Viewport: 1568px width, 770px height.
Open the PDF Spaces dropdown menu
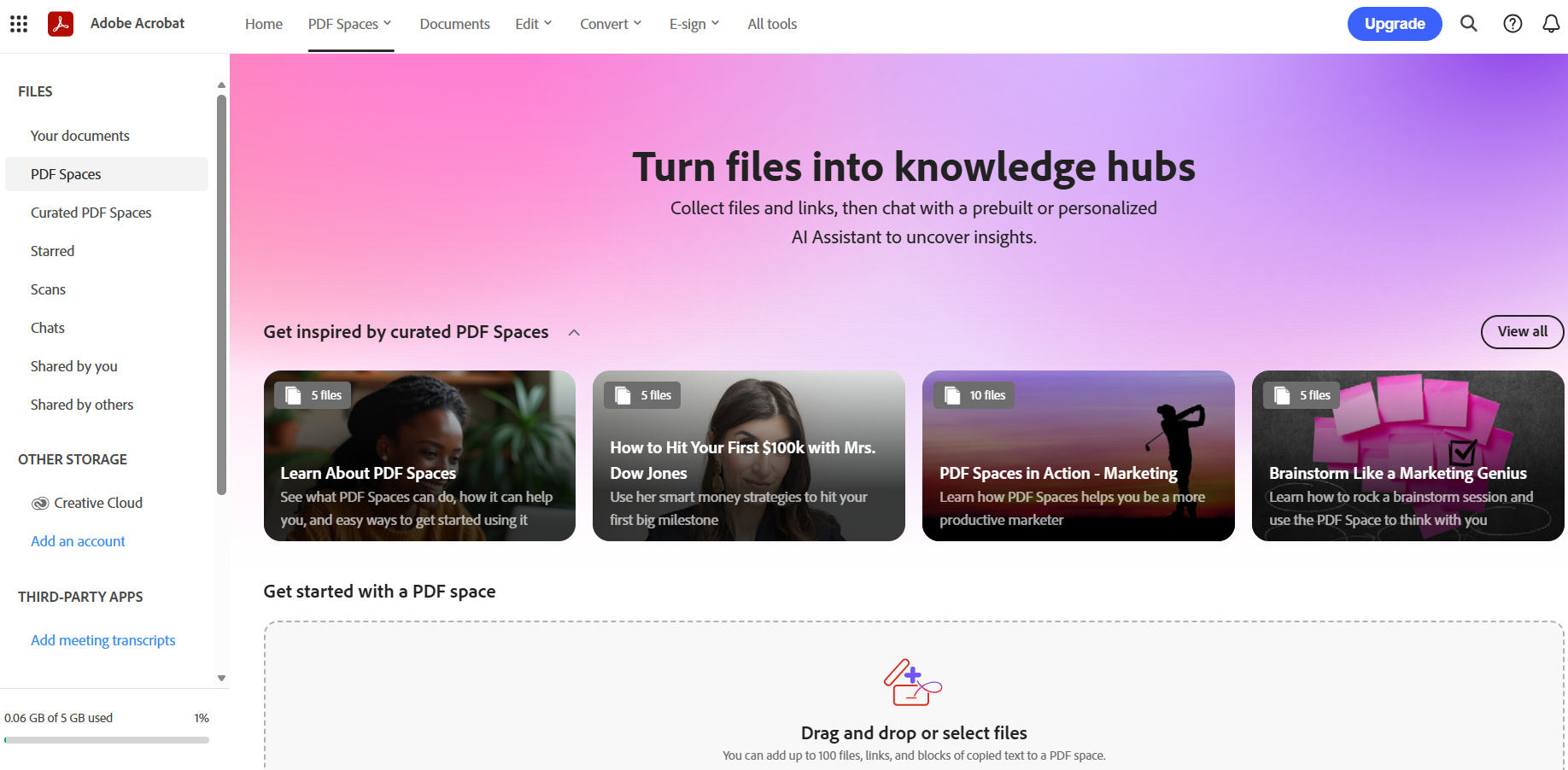coord(350,24)
